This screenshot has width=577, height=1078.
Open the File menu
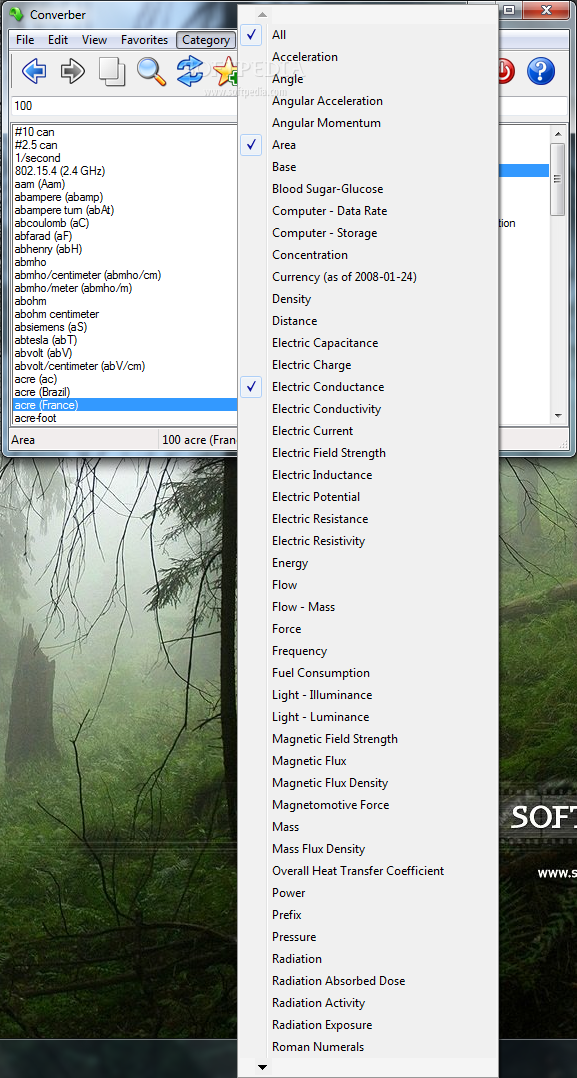(x=25, y=40)
